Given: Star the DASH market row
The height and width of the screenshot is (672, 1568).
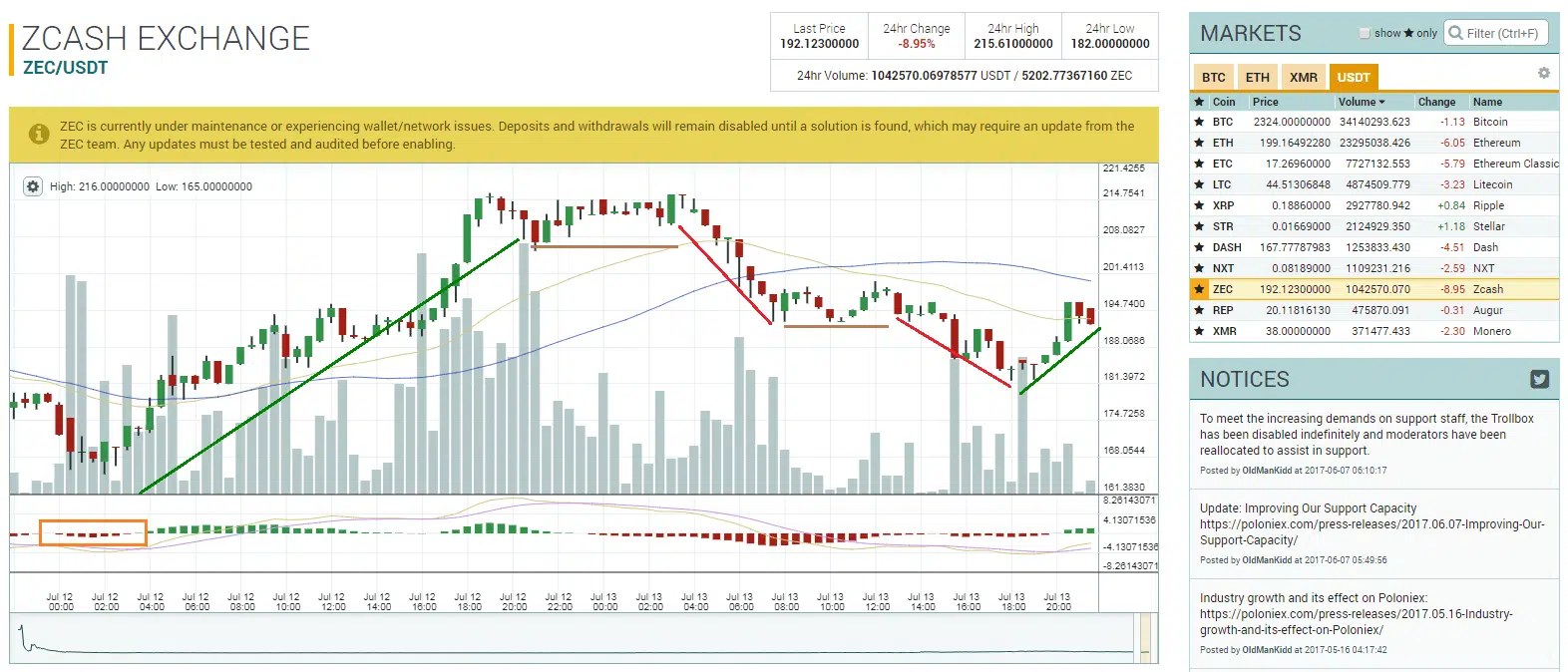Looking at the screenshot, I should pyautogui.click(x=1199, y=247).
